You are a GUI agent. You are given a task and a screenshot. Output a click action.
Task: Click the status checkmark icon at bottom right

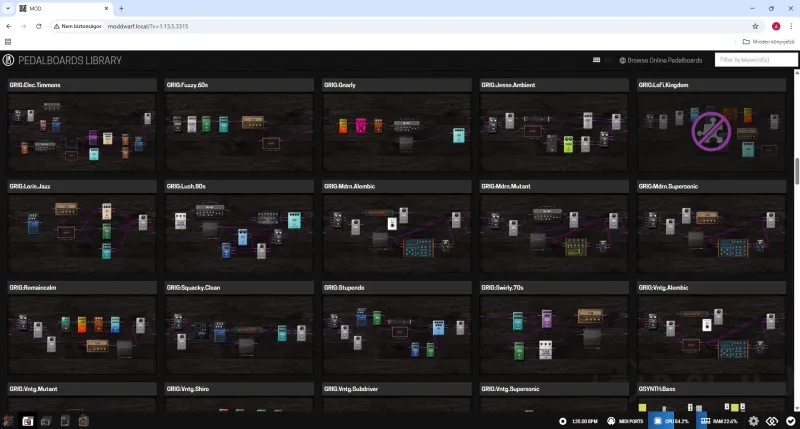(790, 421)
